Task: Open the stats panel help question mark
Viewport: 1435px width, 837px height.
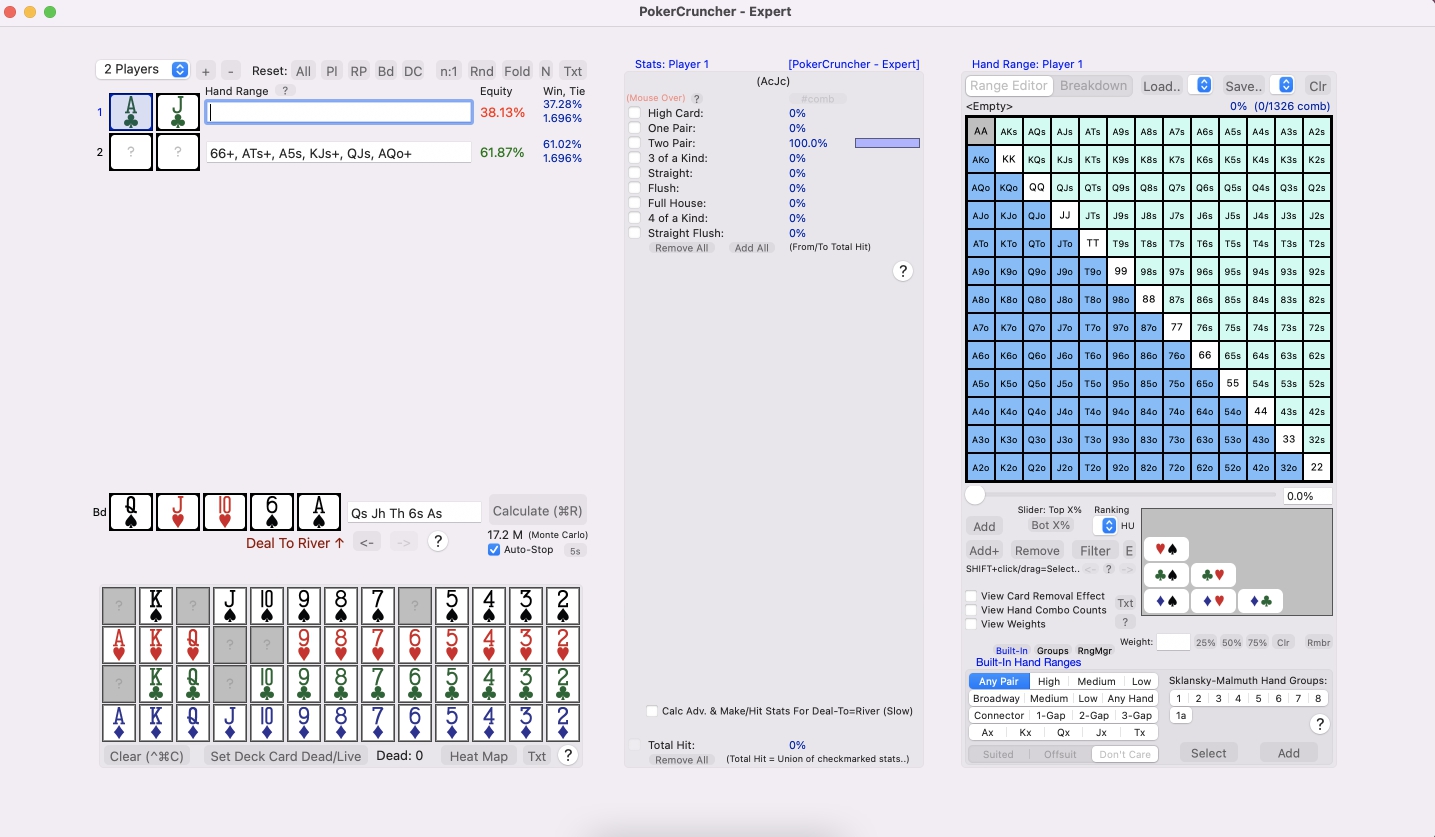Action: pyautogui.click(x=902, y=271)
